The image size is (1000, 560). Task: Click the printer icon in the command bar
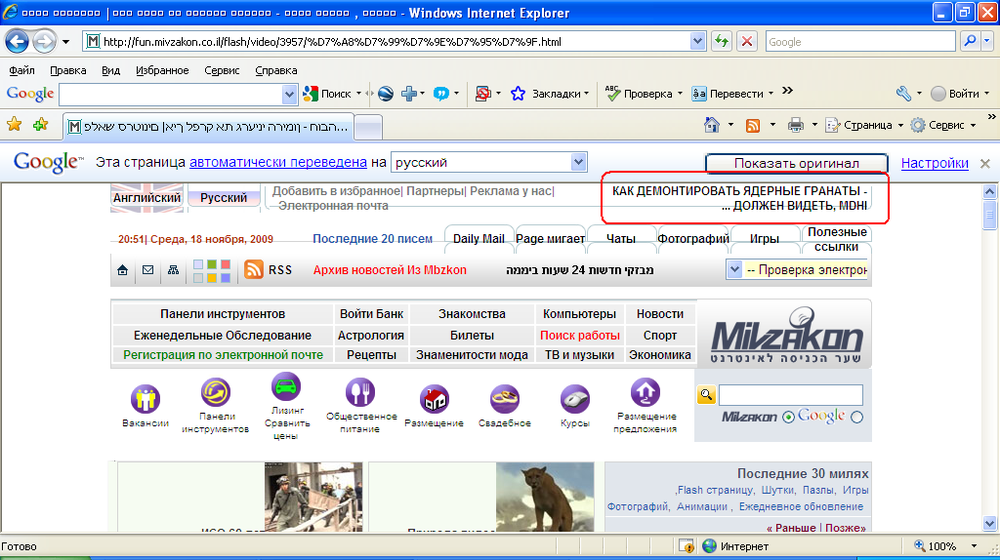795,125
